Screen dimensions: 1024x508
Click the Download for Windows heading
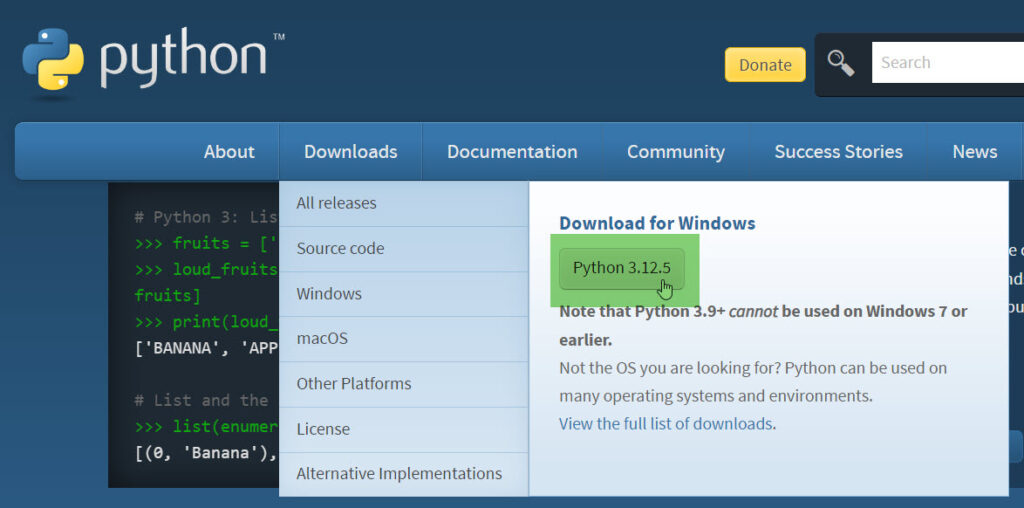(x=657, y=223)
